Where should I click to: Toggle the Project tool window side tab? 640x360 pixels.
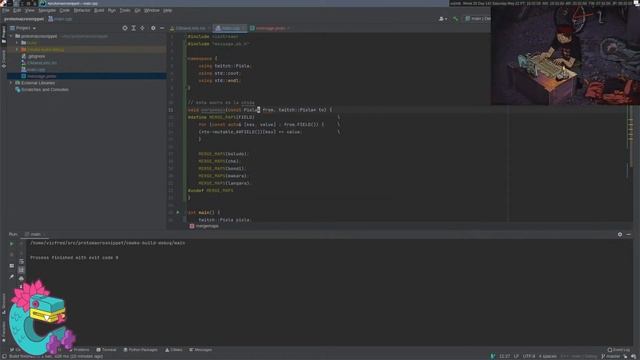coord(4,35)
